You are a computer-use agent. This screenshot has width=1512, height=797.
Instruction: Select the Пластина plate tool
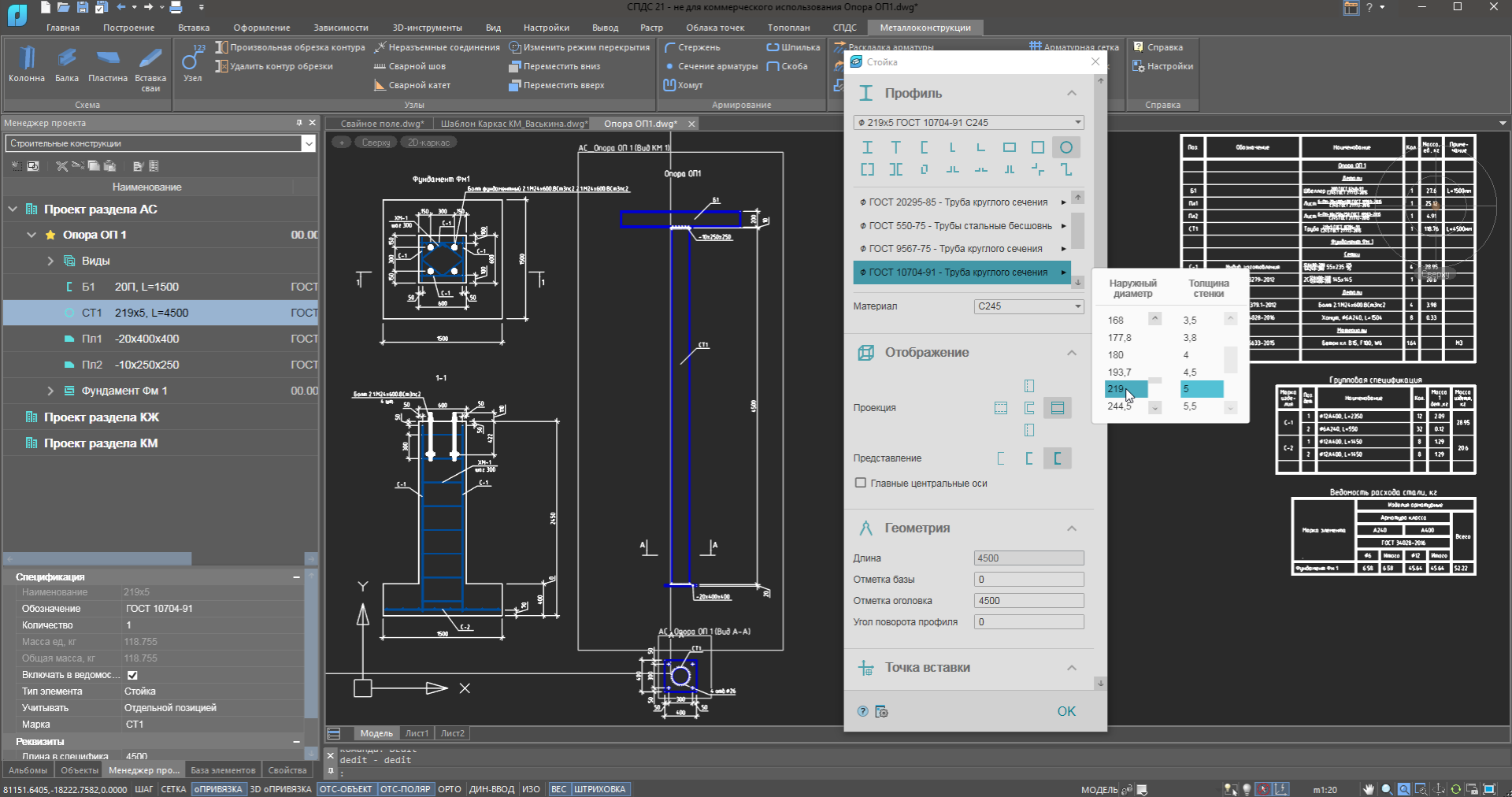[108, 64]
